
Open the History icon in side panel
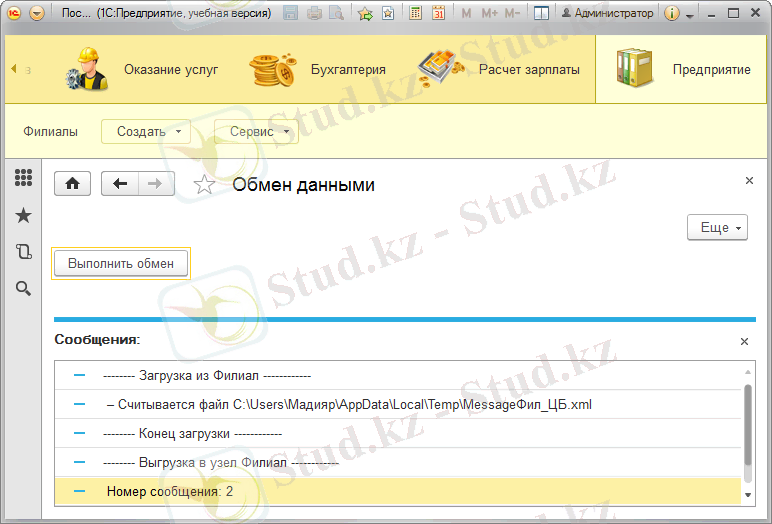(23, 252)
